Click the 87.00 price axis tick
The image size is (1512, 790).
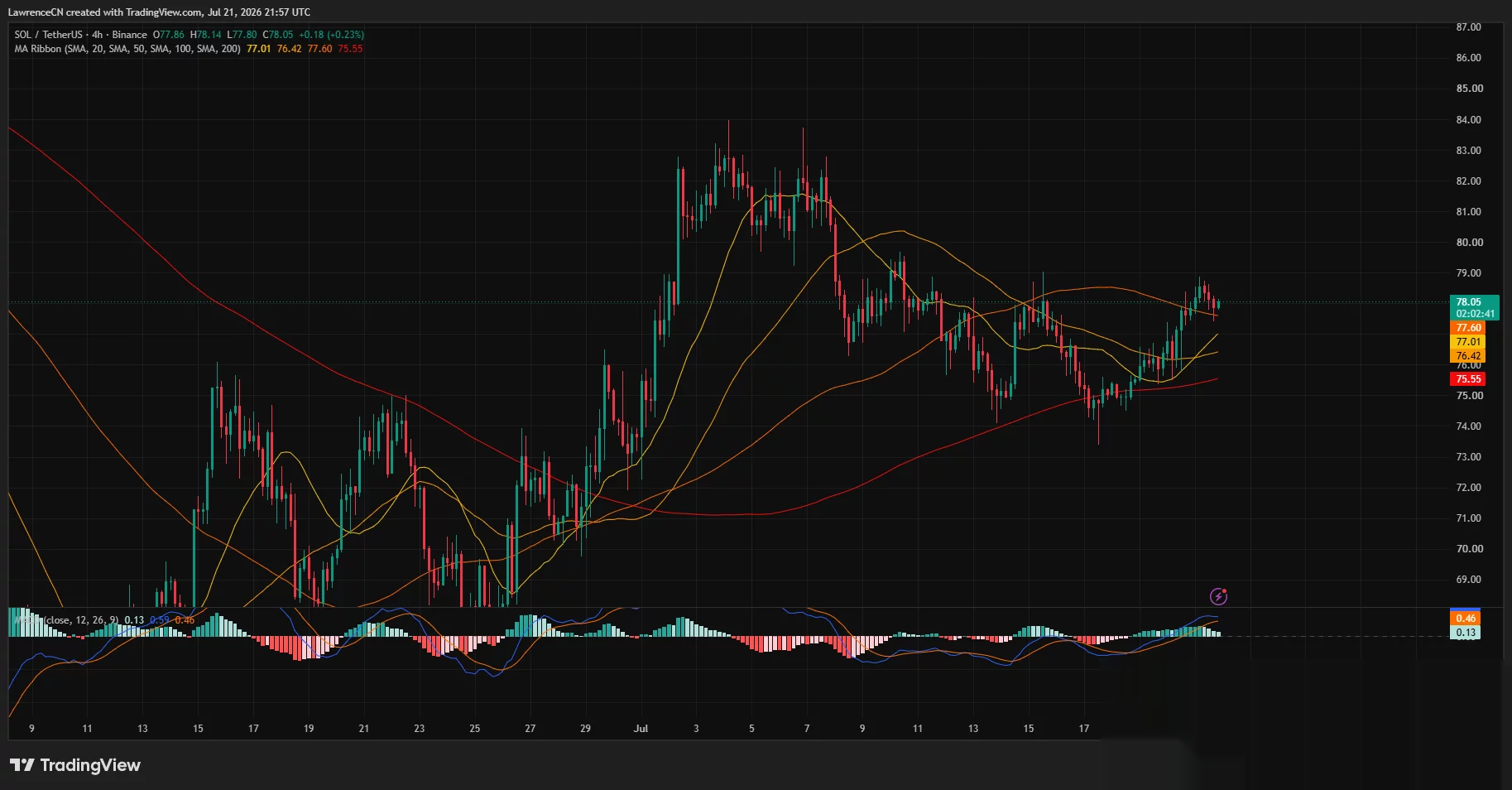1469,27
